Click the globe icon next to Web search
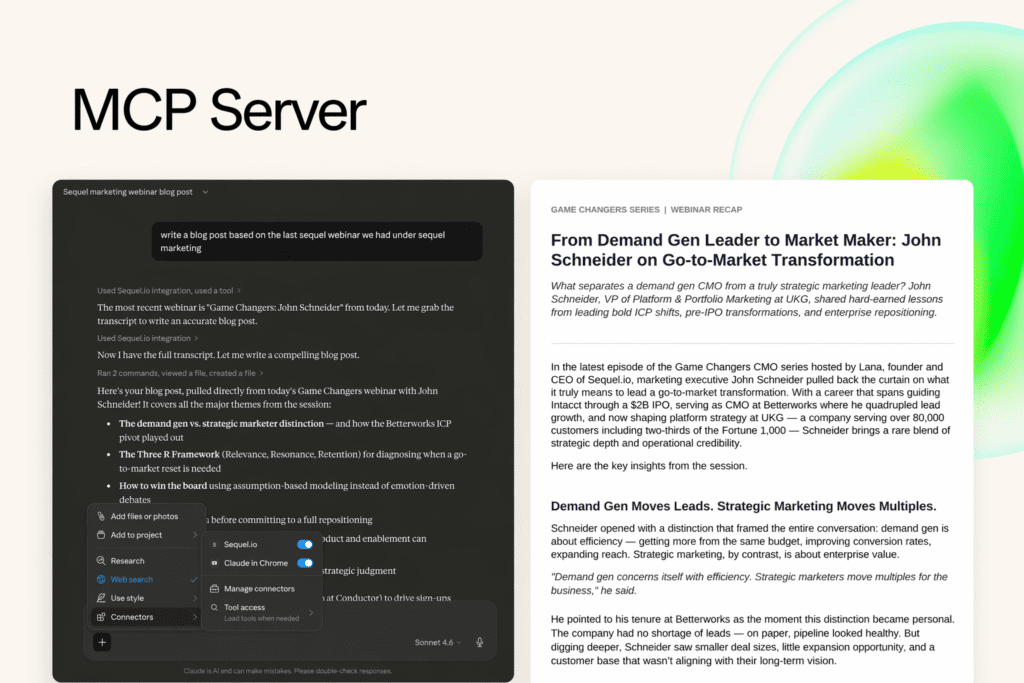1024x683 pixels. click(101, 579)
